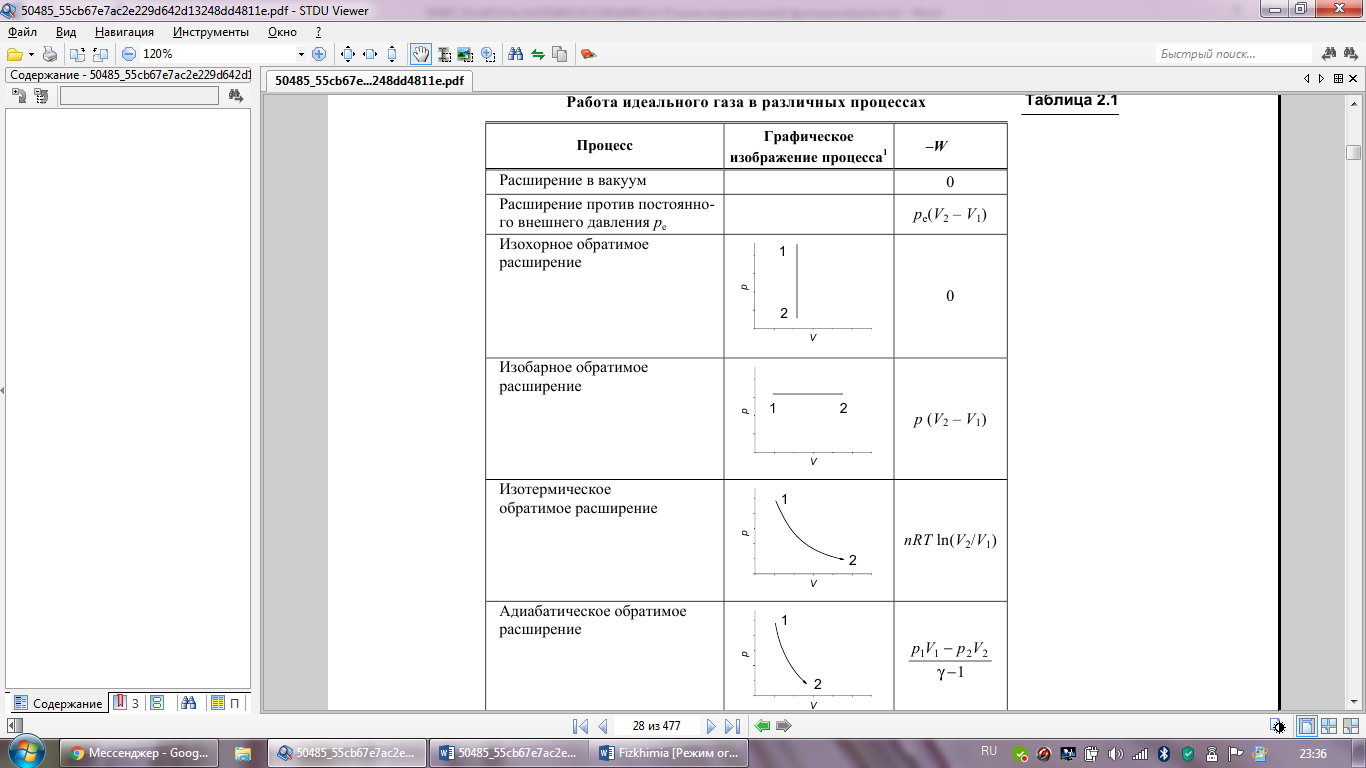This screenshot has height=768, width=1366.
Task: Switch to the П sidebar tab
Action: pos(225,703)
